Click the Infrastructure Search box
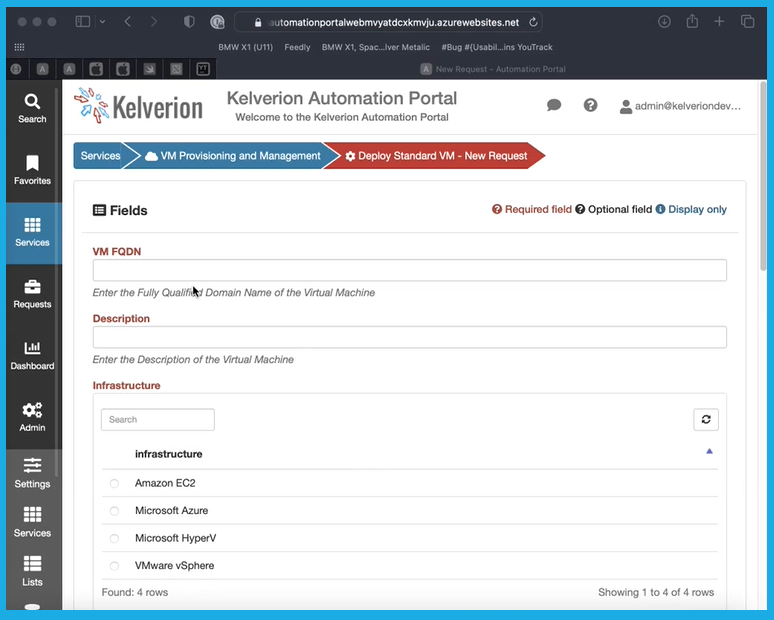 [x=158, y=420]
